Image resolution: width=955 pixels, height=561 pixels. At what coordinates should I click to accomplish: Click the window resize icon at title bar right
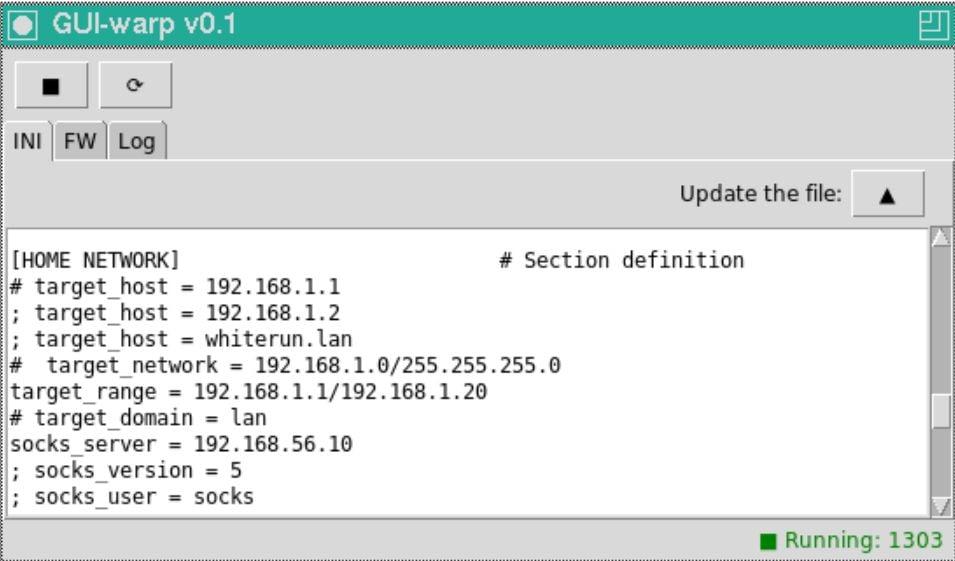click(x=932, y=25)
